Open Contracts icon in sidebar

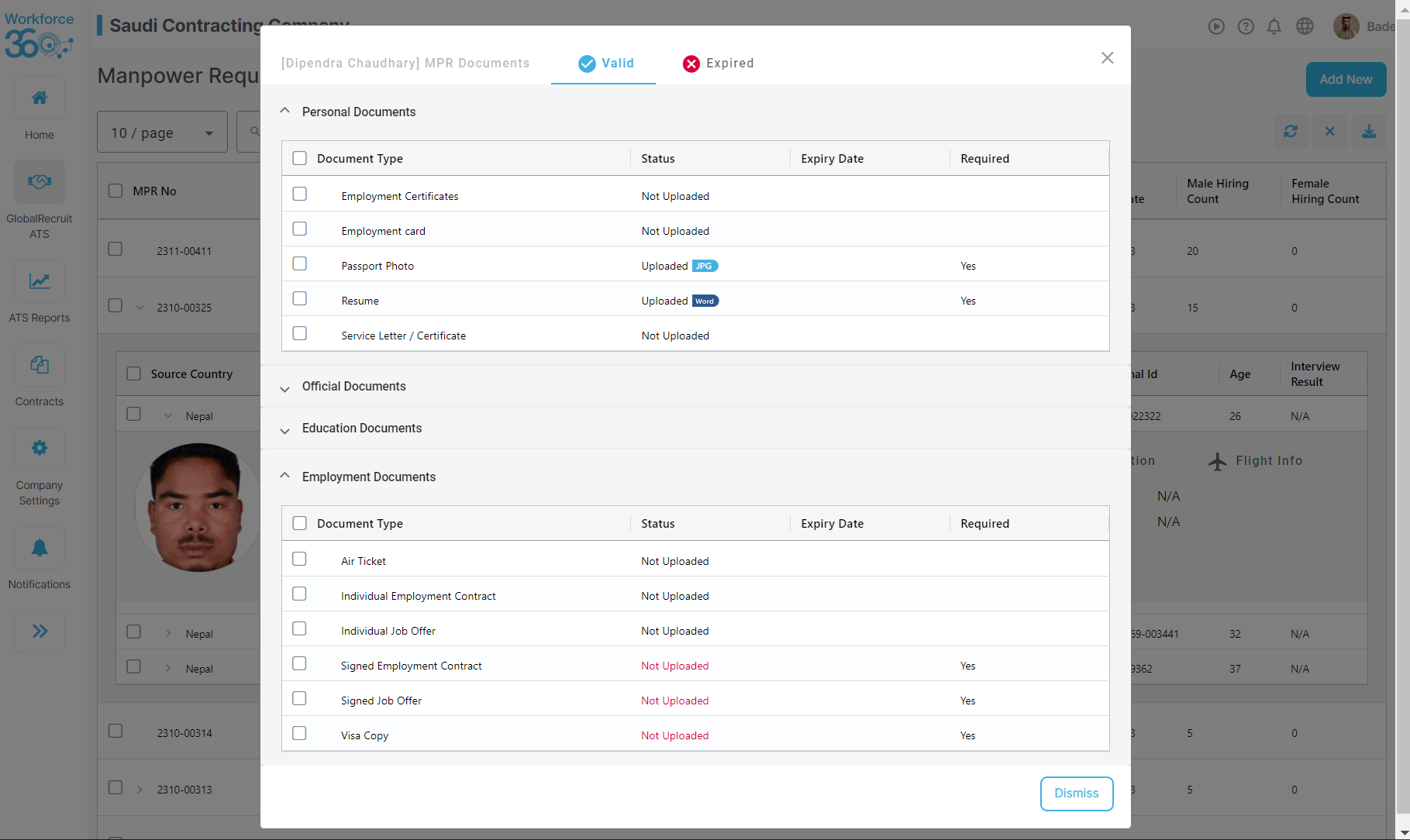click(x=40, y=365)
